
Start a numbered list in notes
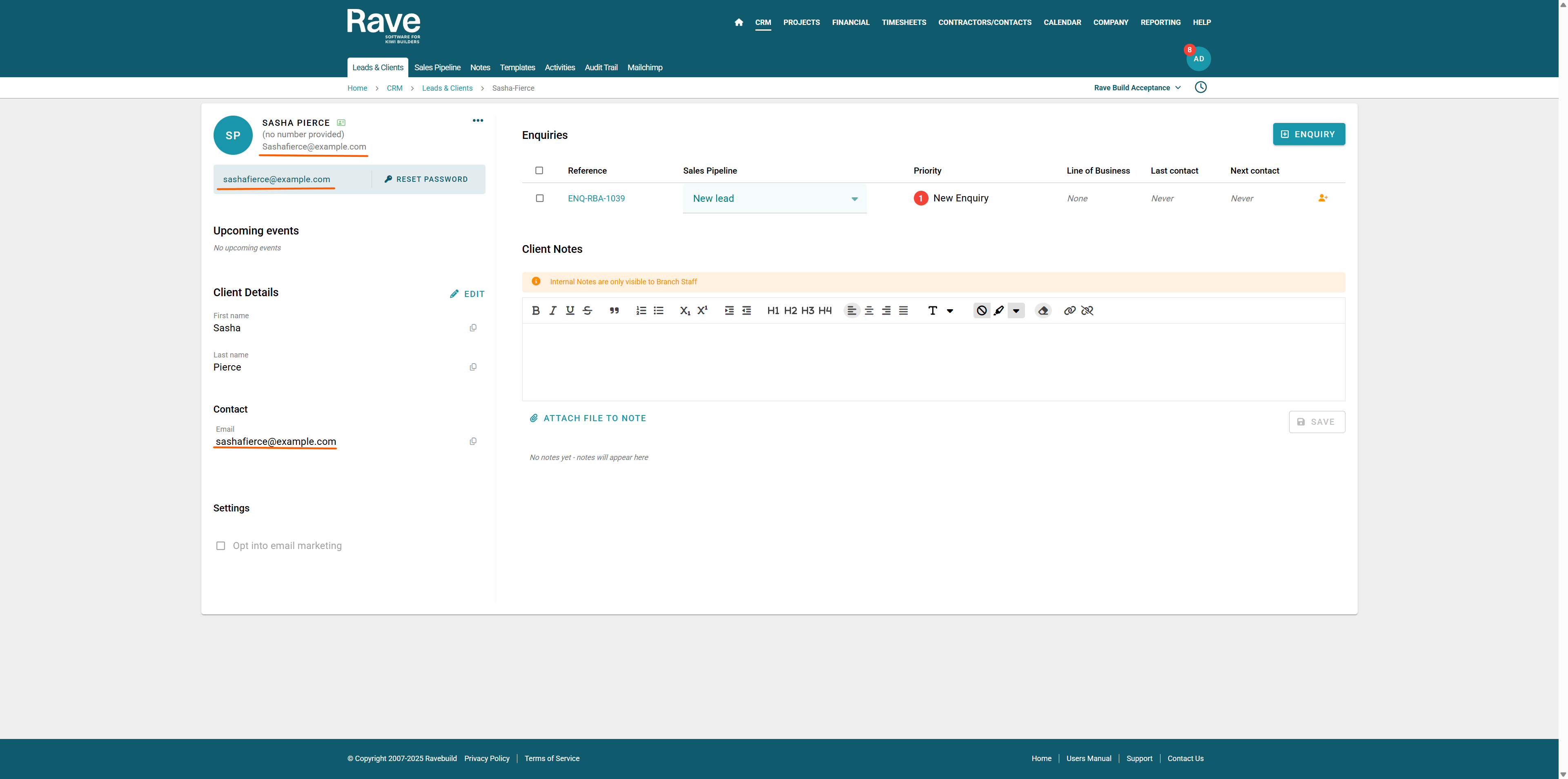641,310
